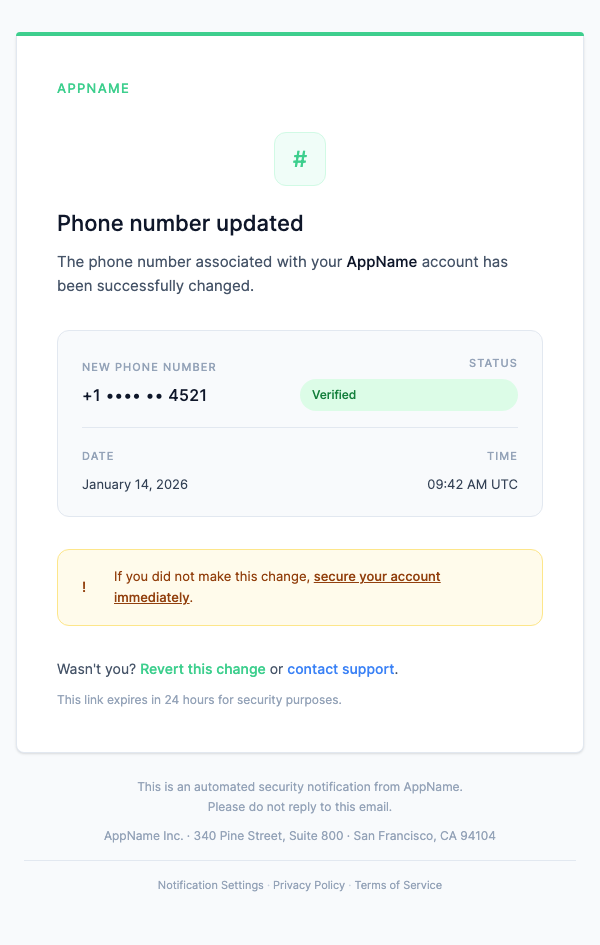Click the exclamation warning icon
The image size is (600, 945).
[84, 586]
